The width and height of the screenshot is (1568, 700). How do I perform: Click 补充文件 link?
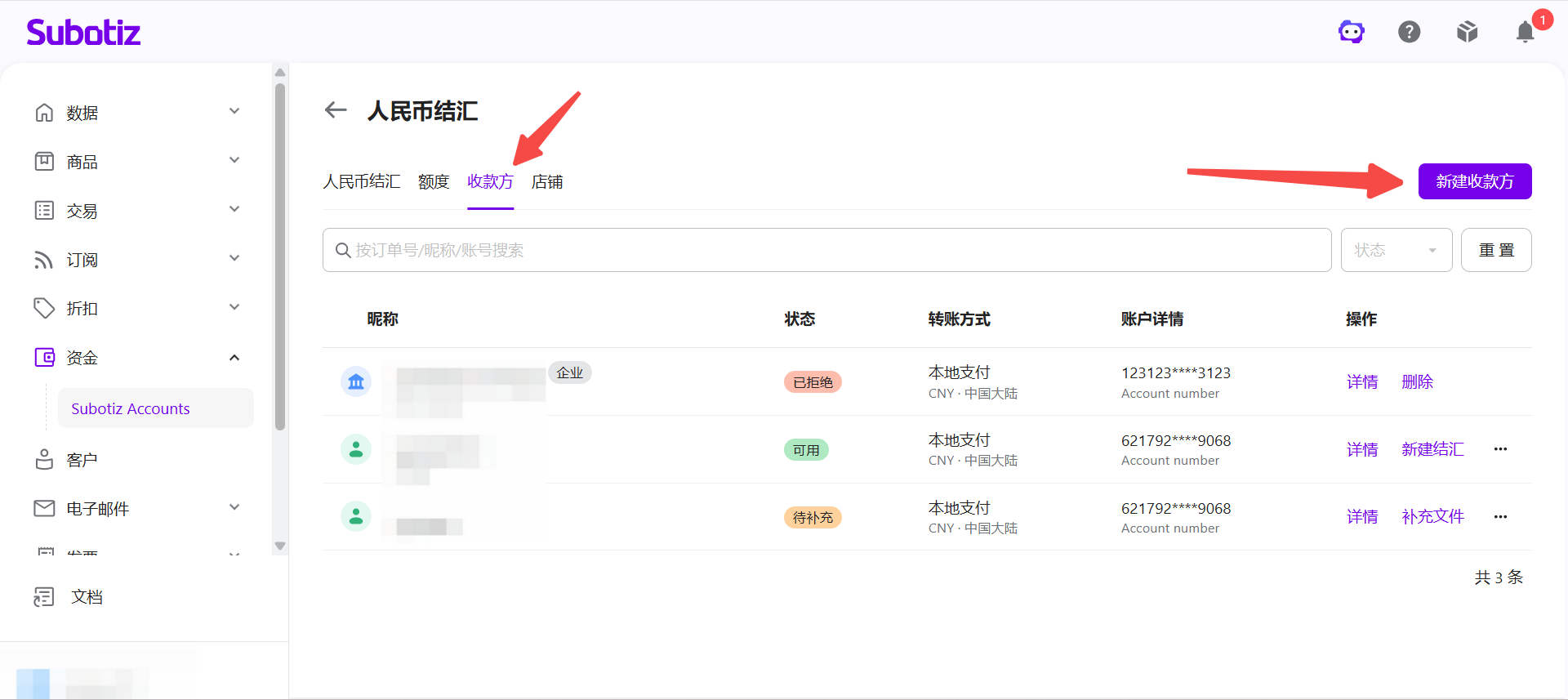[1432, 516]
